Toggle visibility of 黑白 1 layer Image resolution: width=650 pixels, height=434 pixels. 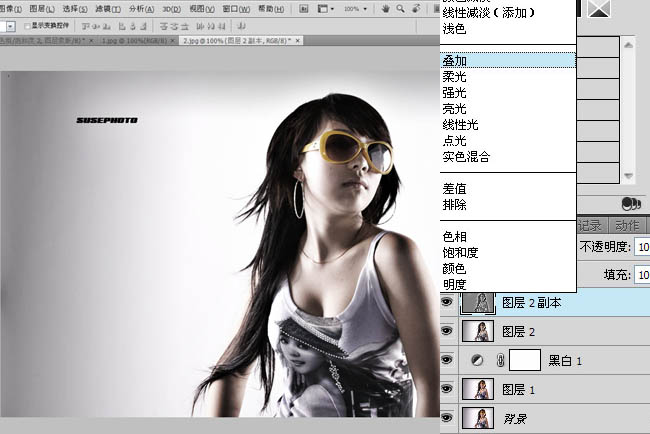(447, 358)
